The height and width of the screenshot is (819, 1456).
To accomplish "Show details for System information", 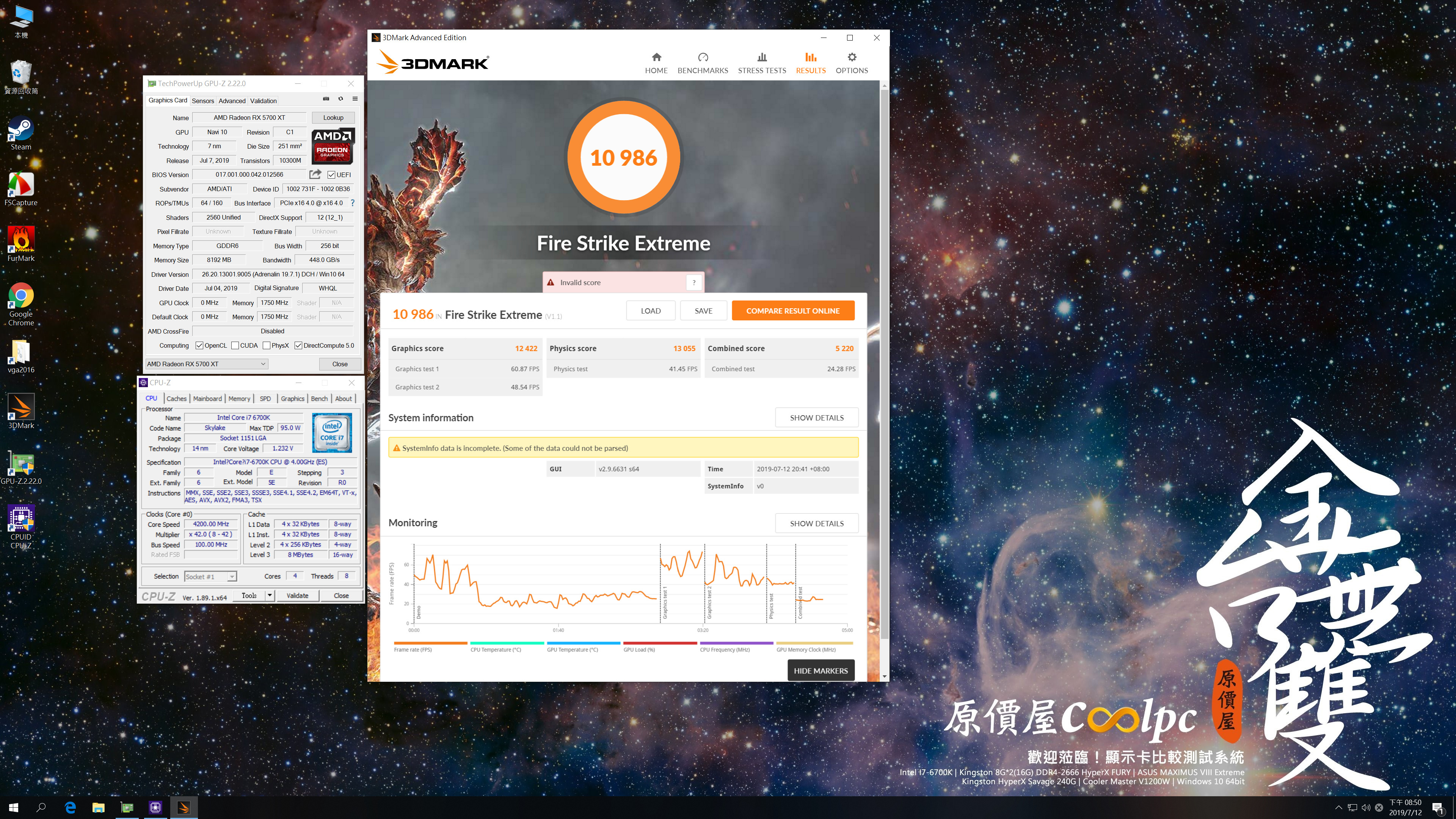I will click(x=816, y=418).
